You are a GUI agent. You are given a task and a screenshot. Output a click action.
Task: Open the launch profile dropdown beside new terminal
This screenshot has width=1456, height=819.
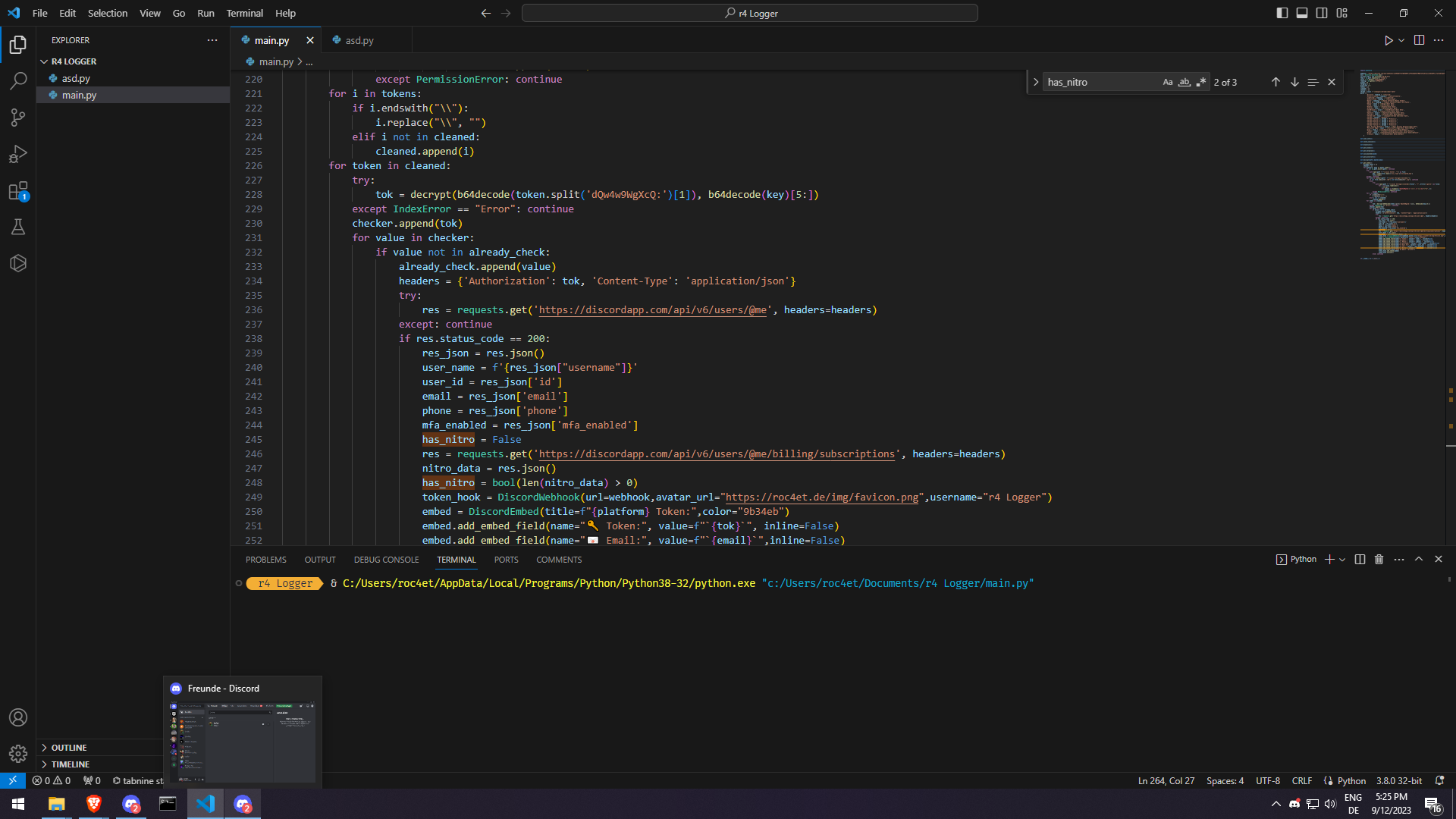point(1342,560)
